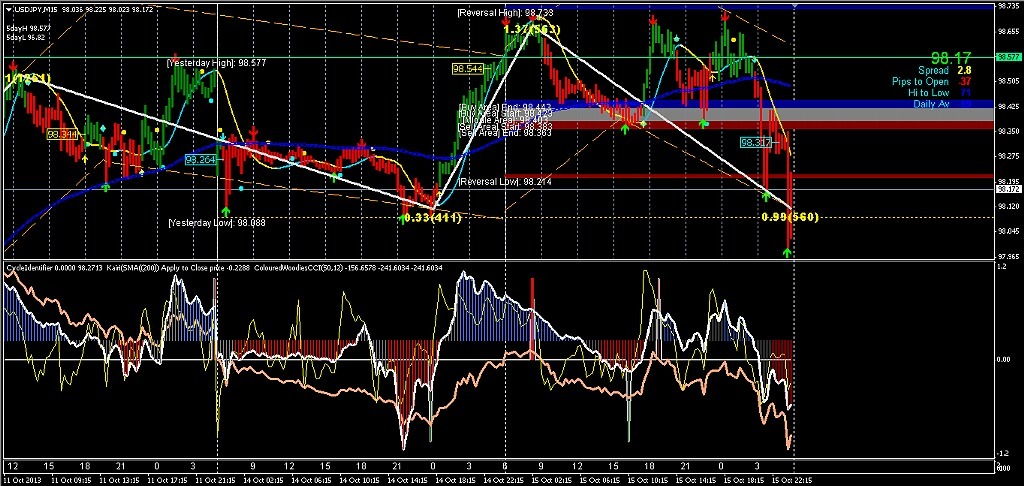Click the large green 98.17 price readout
Viewport: 1024px width, 486px height.
tap(952, 58)
